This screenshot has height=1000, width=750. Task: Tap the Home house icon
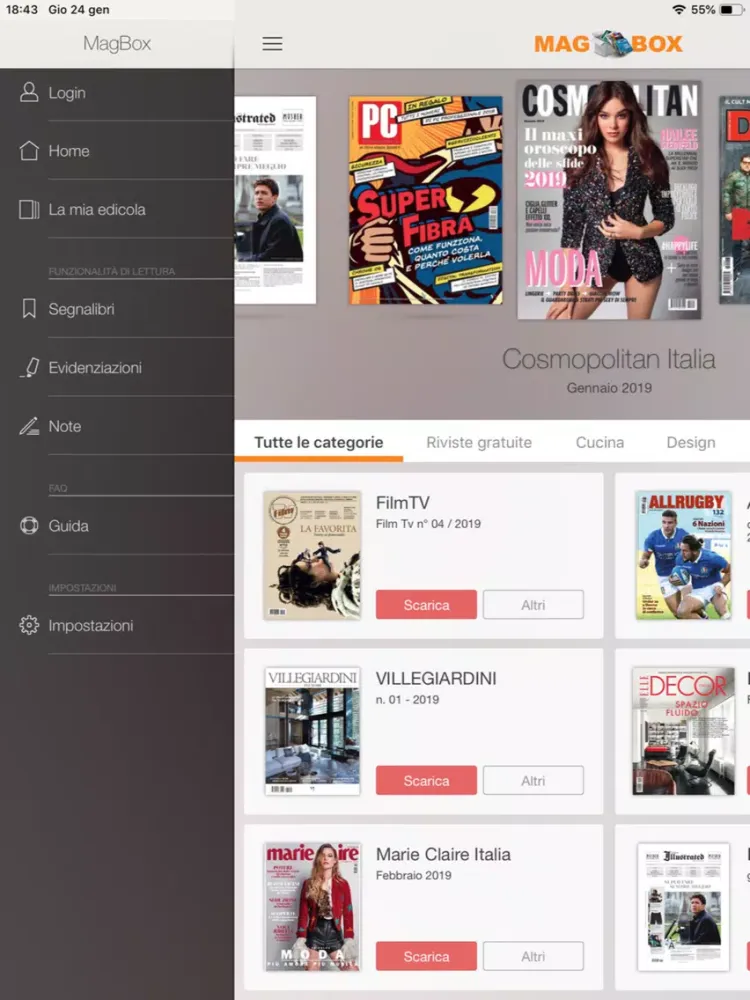29,151
